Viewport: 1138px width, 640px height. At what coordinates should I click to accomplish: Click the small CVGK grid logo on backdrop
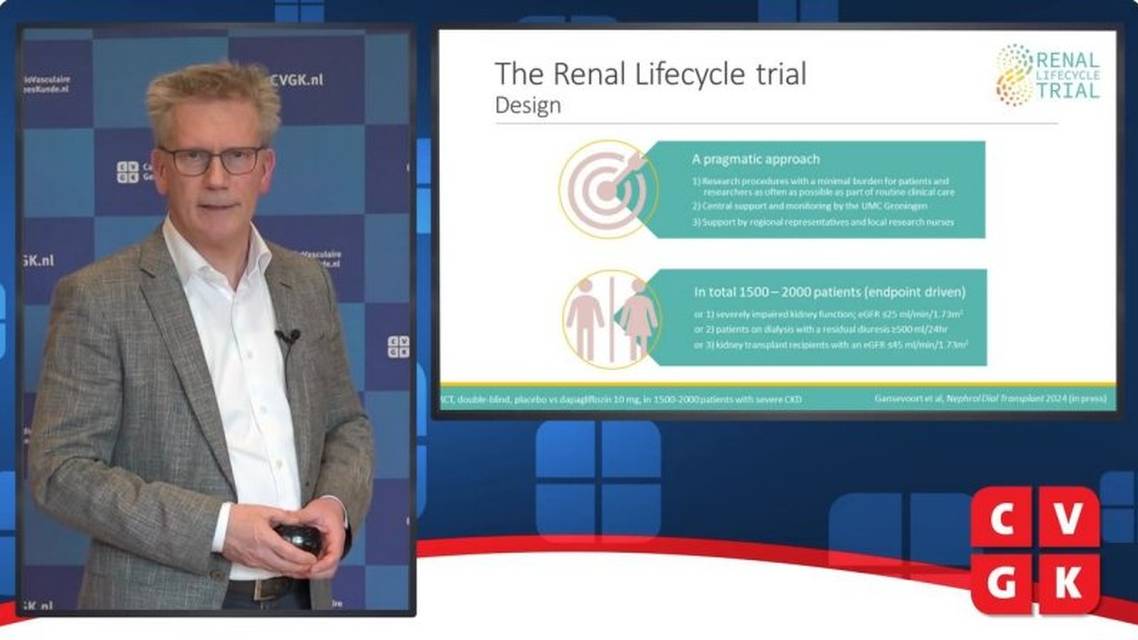[x=398, y=347]
